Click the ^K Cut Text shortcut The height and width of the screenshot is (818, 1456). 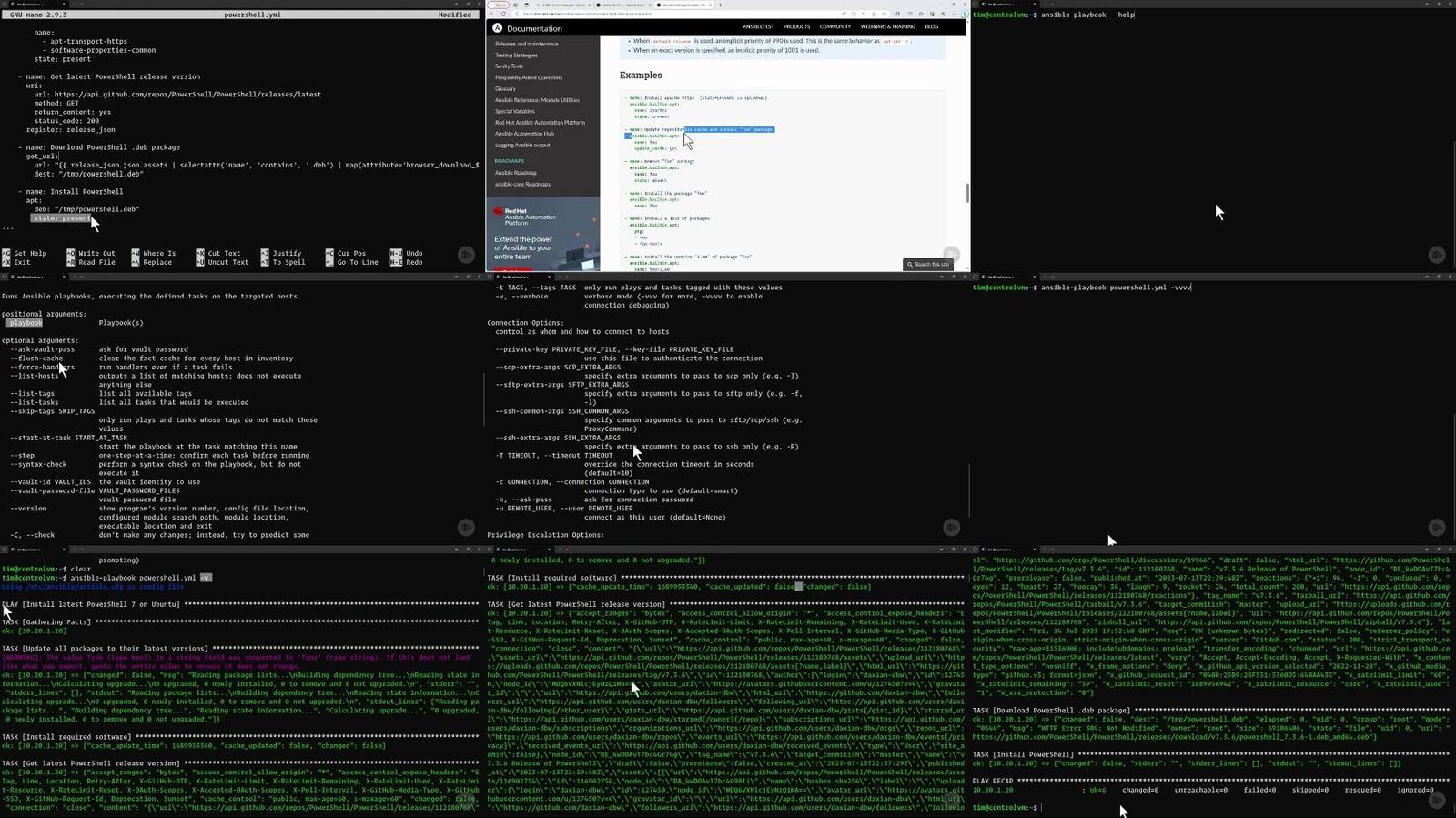point(218,253)
